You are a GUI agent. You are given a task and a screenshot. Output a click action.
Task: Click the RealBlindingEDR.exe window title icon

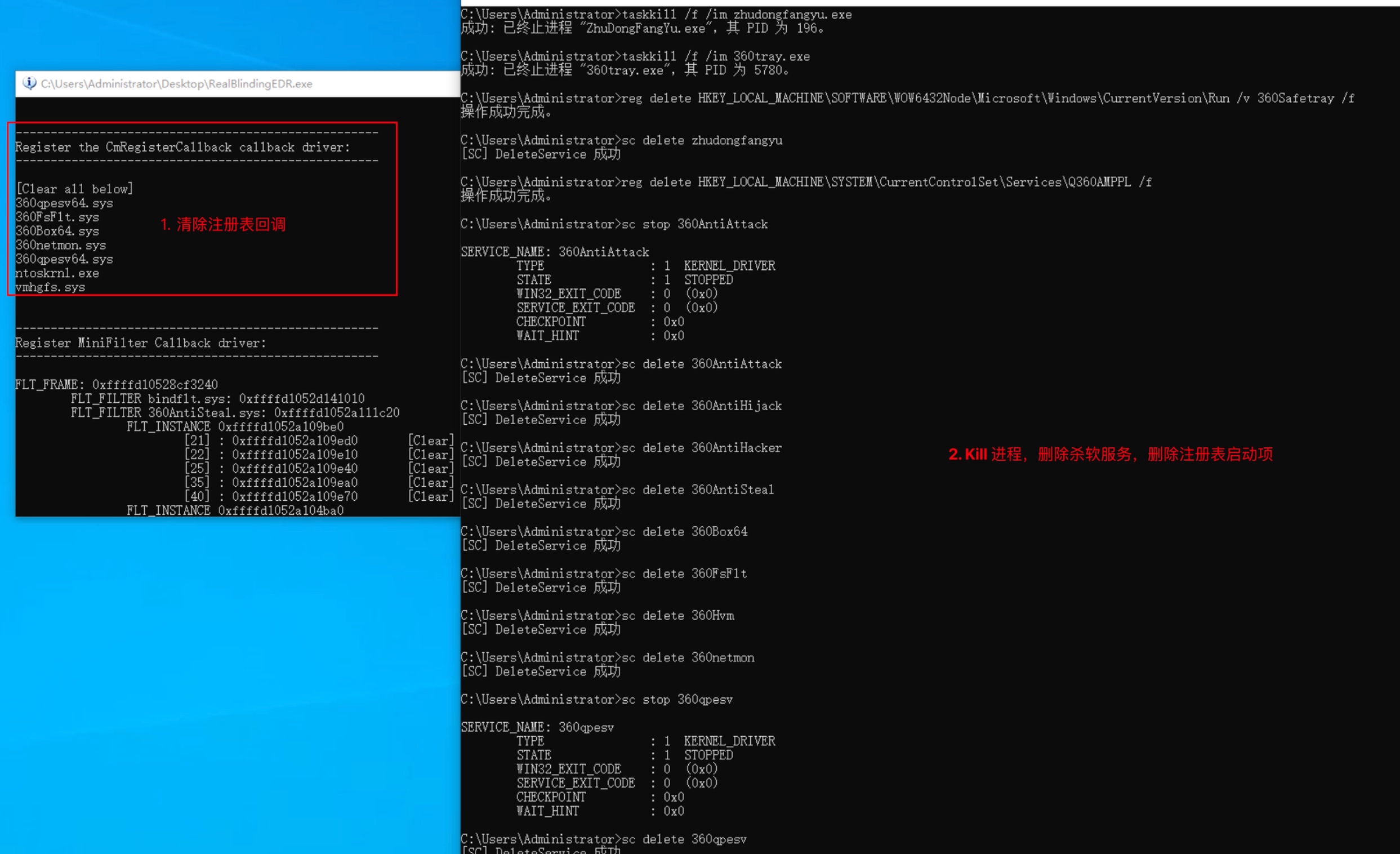coord(29,83)
